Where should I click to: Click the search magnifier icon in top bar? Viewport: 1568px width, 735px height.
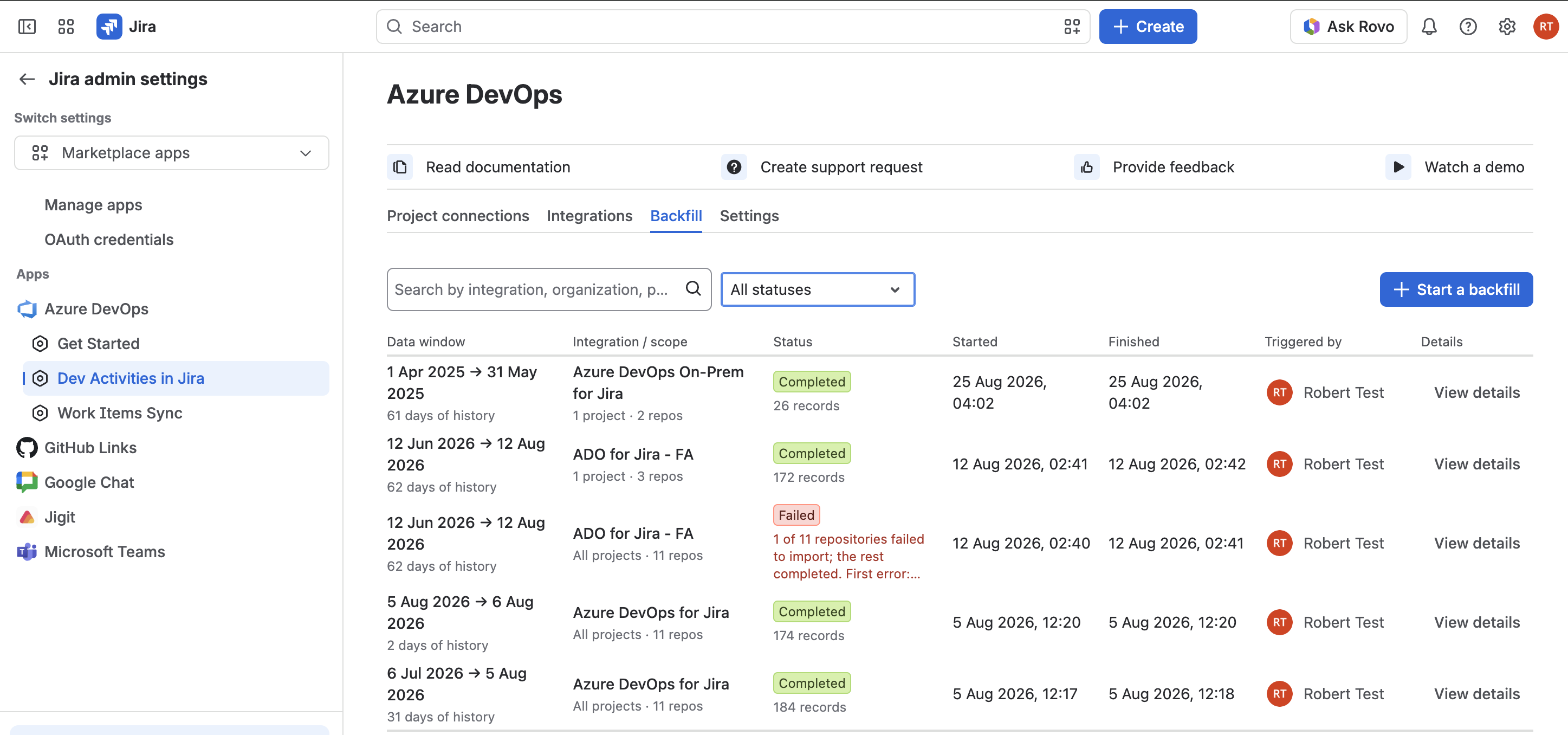pyautogui.click(x=394, y=27)
